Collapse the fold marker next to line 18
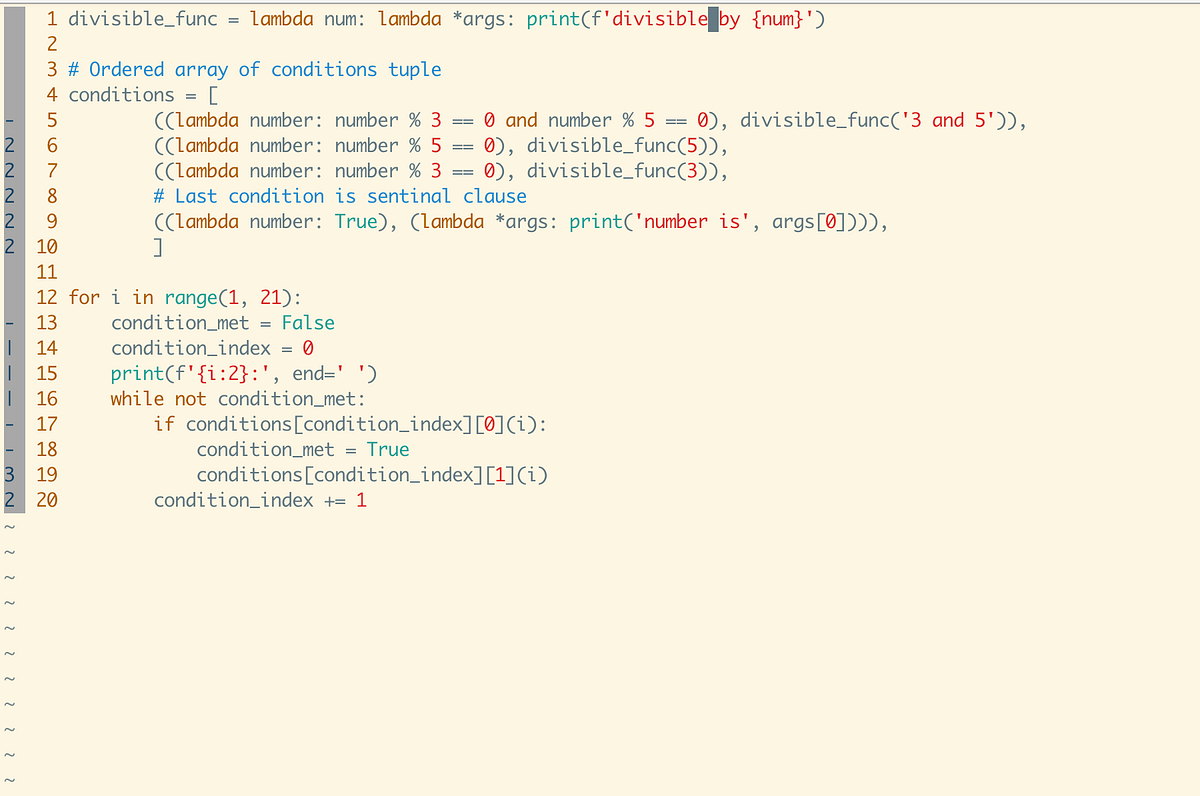 [8, 448]
